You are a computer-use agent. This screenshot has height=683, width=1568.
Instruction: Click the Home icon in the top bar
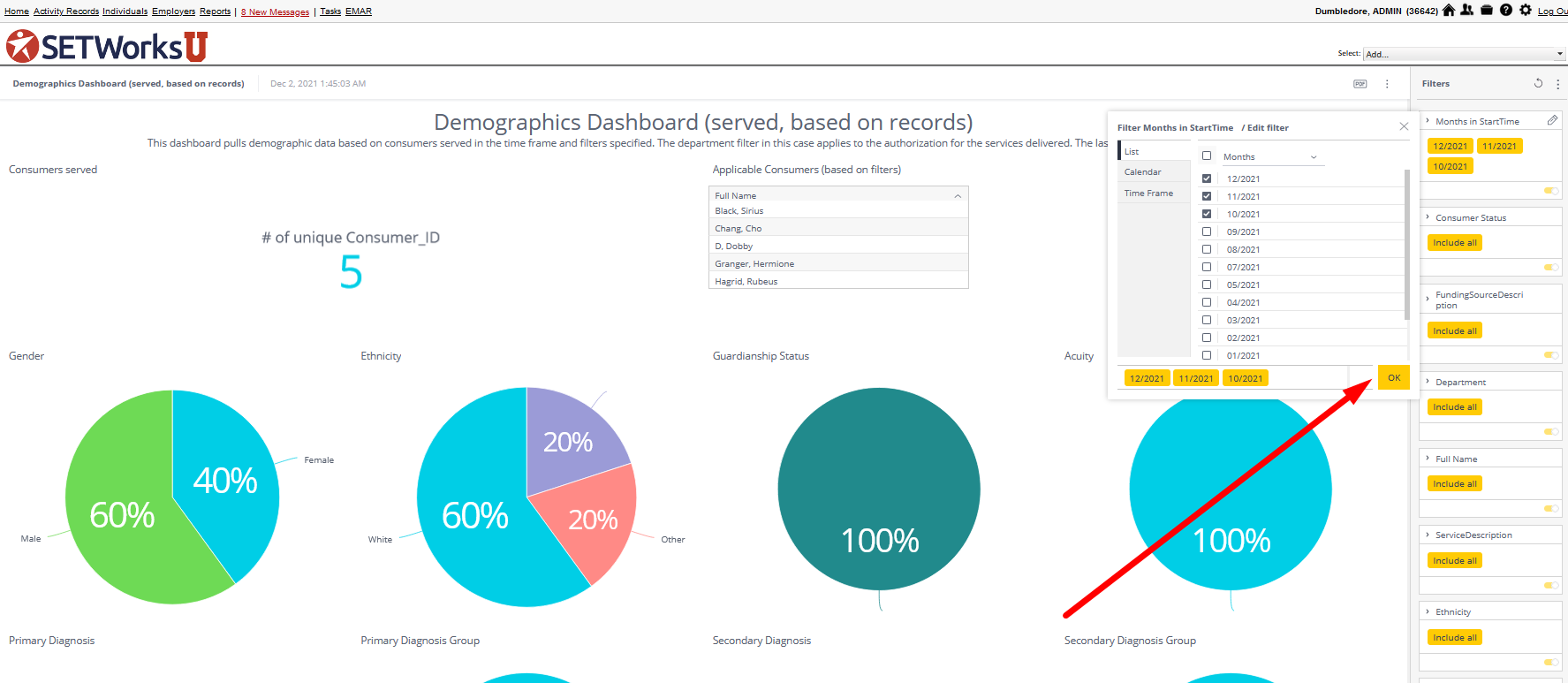1448,11
